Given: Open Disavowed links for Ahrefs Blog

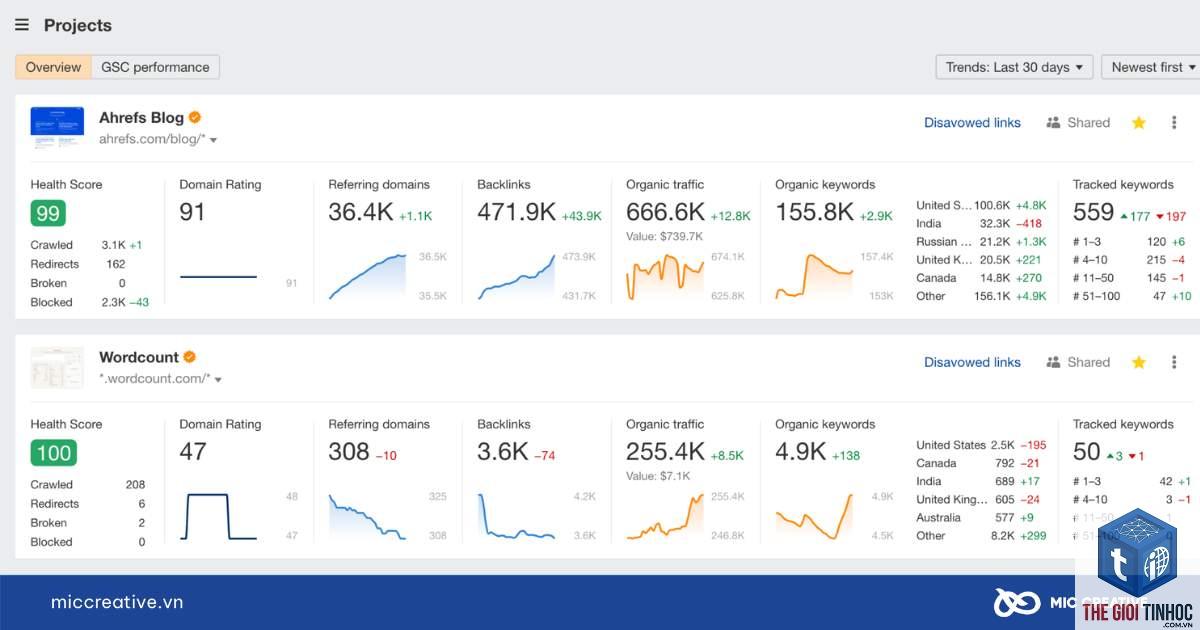Looking at the screenshot, I should coord(972,123).
